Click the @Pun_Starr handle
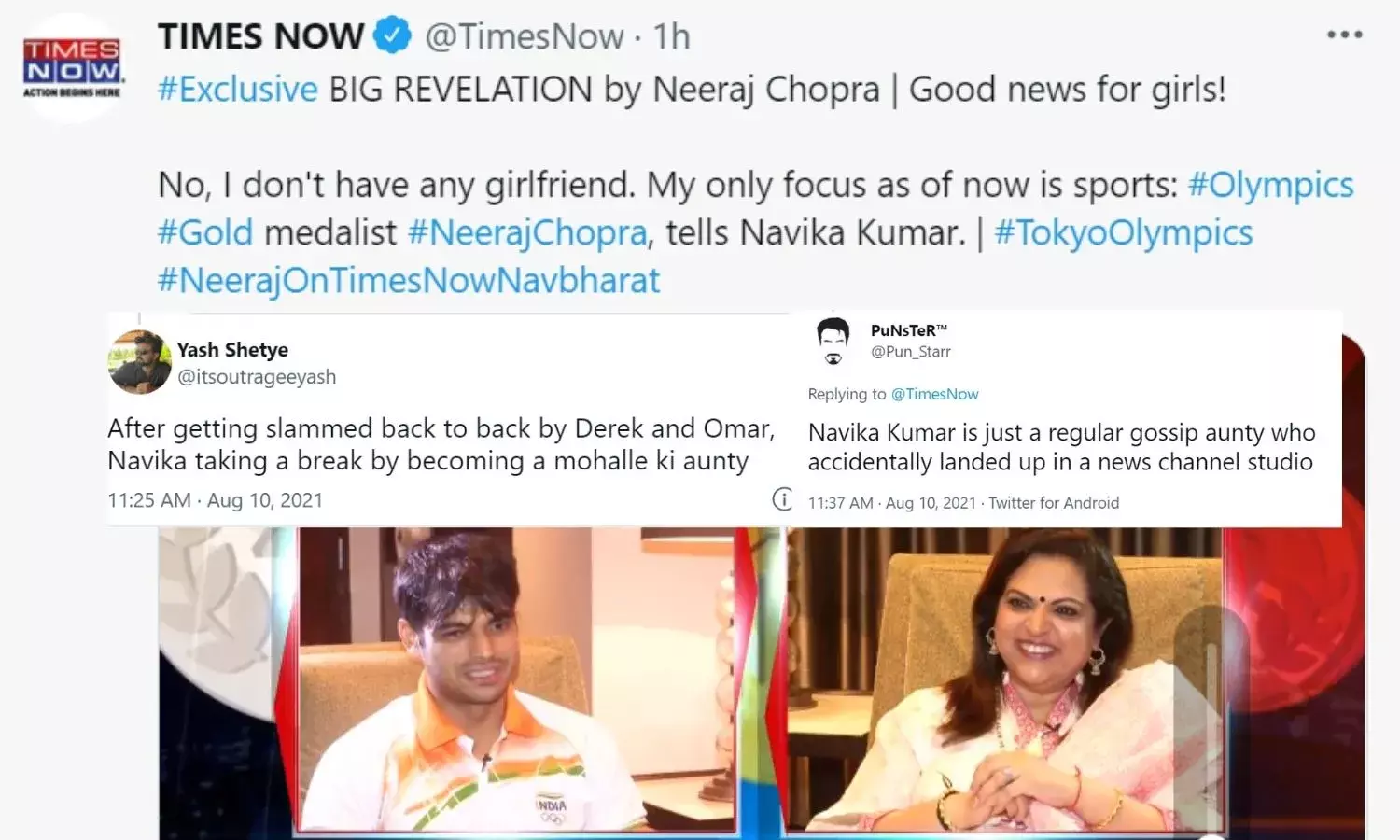Screen dimensions: 1400x840 tap(910, 352)
